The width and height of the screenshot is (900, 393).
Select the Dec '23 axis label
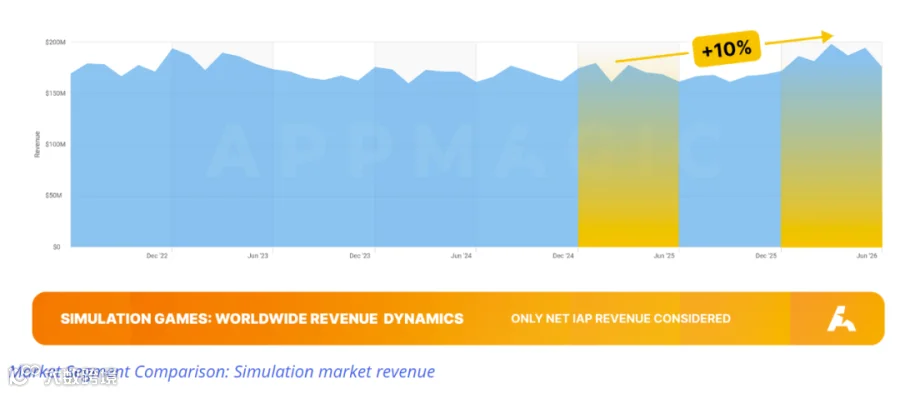point(359,256)
